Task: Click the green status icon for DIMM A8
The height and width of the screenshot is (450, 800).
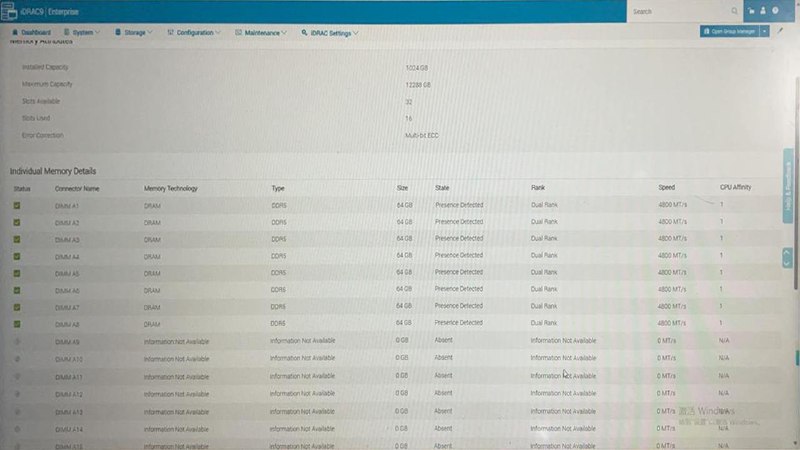Action: (17, 324)
